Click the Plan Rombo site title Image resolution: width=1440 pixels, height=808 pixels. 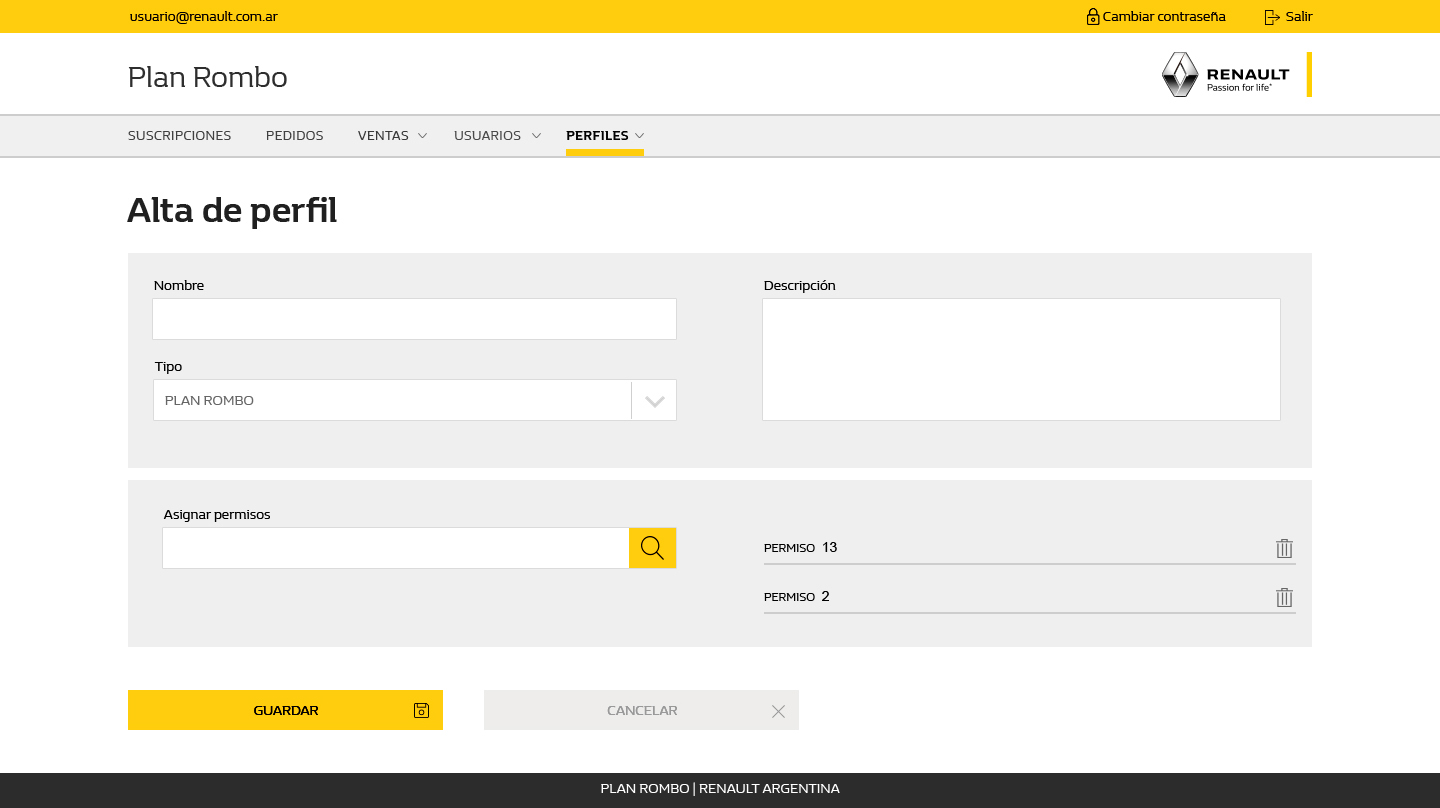208,77
